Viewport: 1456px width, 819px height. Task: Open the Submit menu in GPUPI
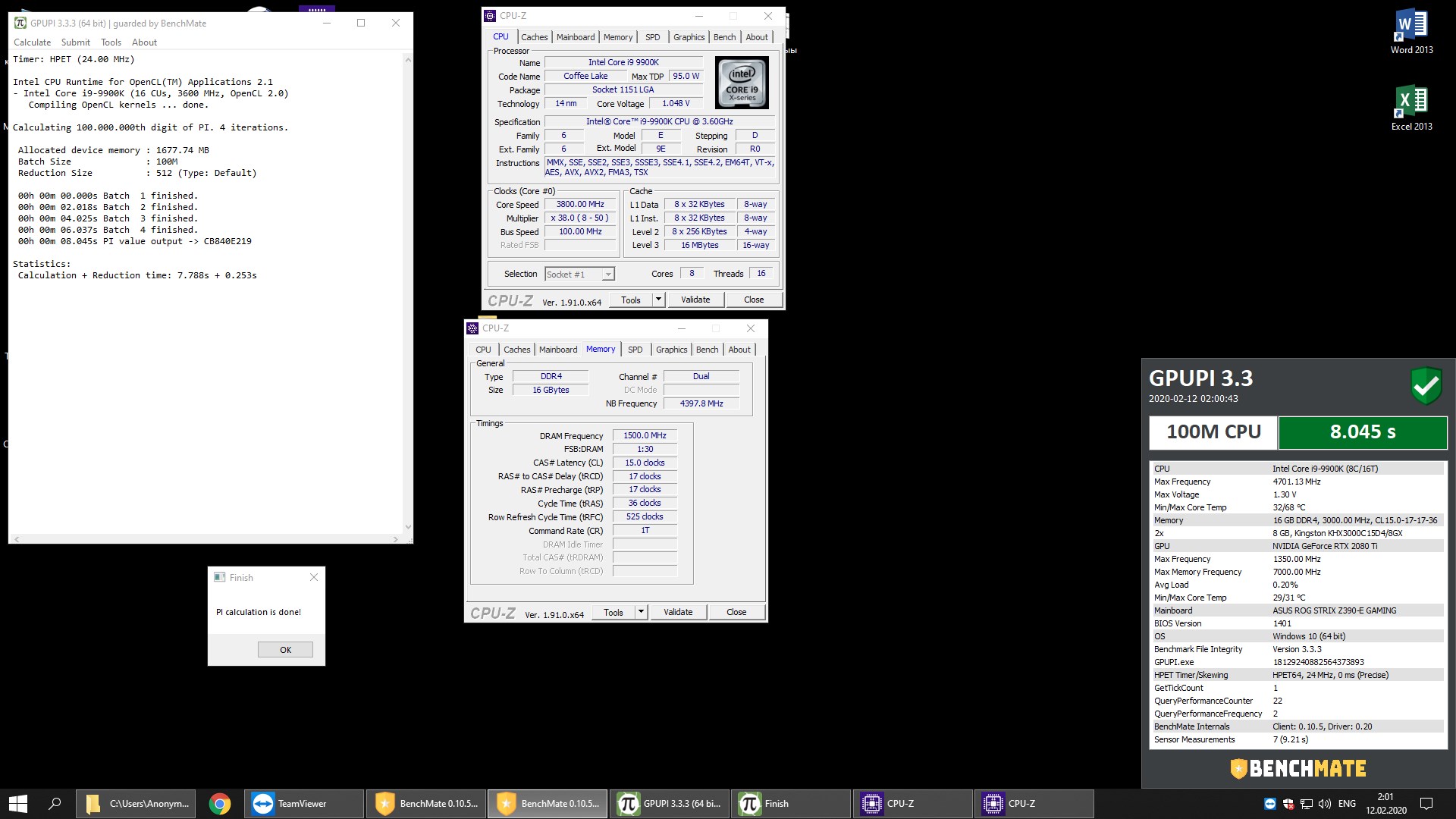(76, 42)
